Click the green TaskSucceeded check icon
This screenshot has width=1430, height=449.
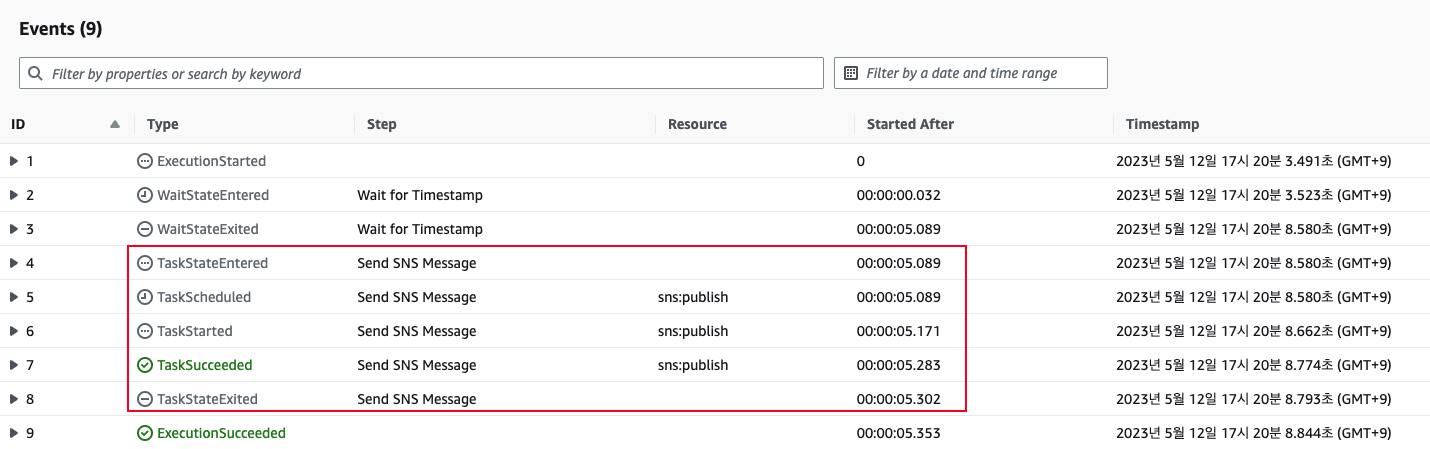click(145, 365)
